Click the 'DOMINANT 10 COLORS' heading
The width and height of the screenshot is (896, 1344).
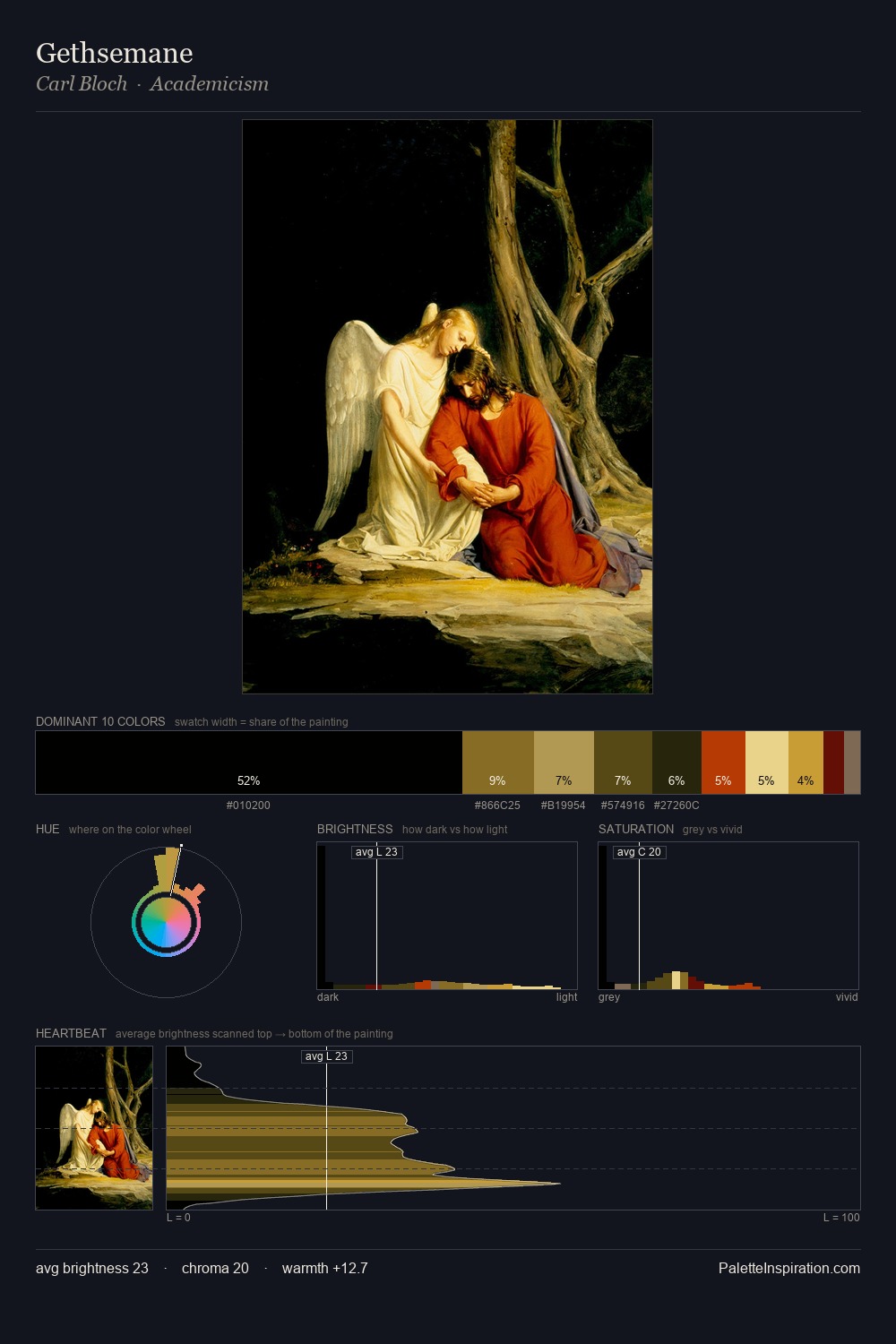pyautogui.click(x=100, y=721)
